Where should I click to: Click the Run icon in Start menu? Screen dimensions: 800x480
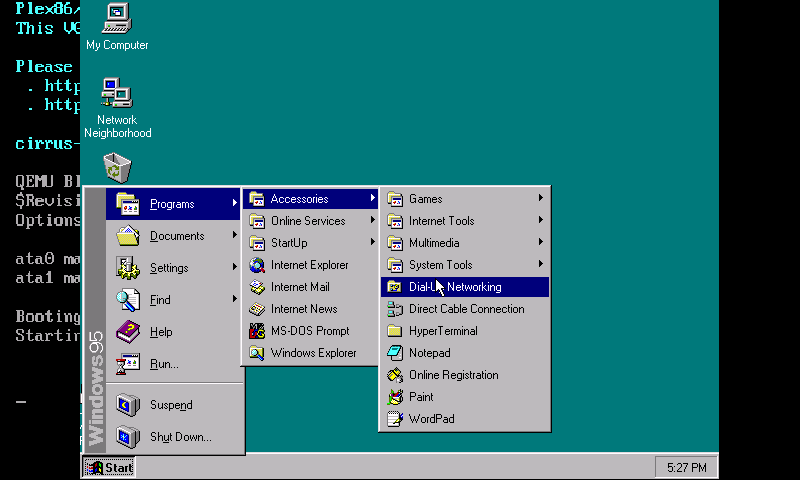click(128, 364)
